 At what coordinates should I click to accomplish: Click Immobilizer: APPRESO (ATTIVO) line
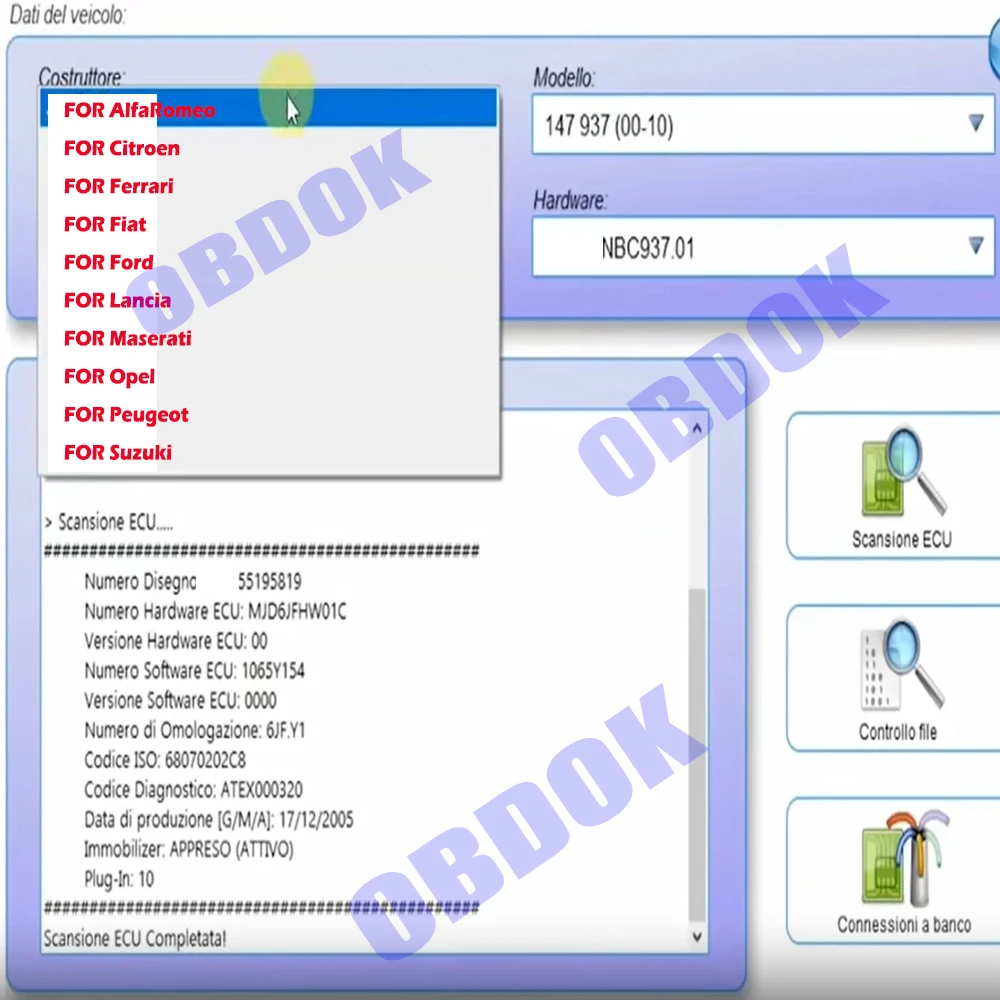(189, 849)
